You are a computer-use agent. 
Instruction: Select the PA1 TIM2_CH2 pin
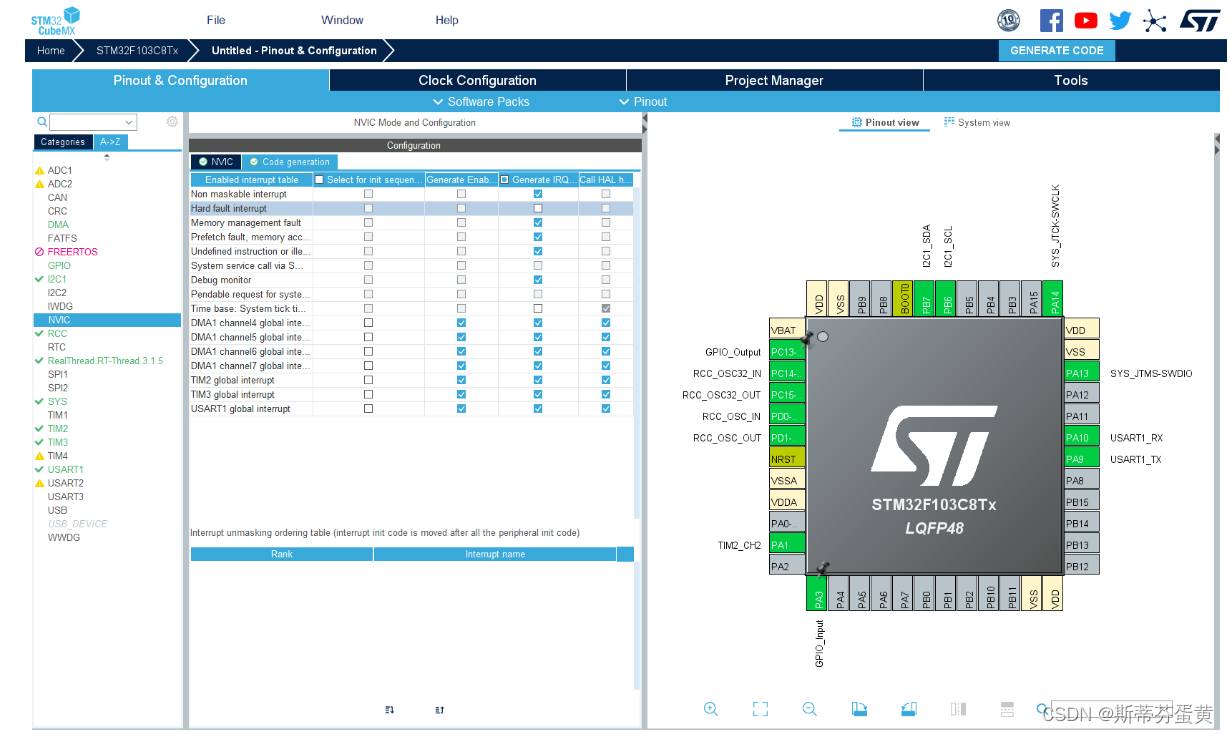point(787,545)
